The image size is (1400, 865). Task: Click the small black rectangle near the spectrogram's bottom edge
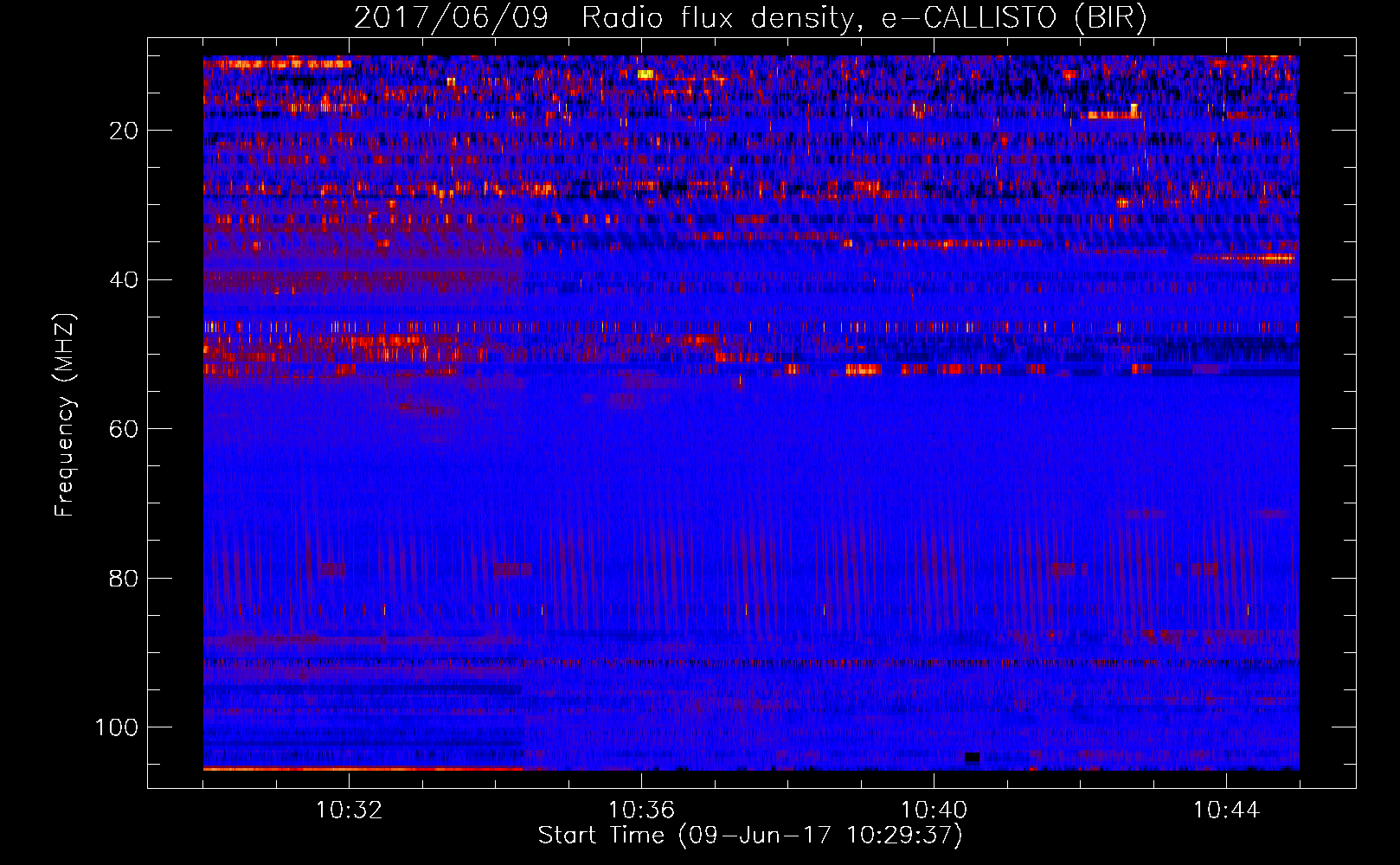click(972, 757)
